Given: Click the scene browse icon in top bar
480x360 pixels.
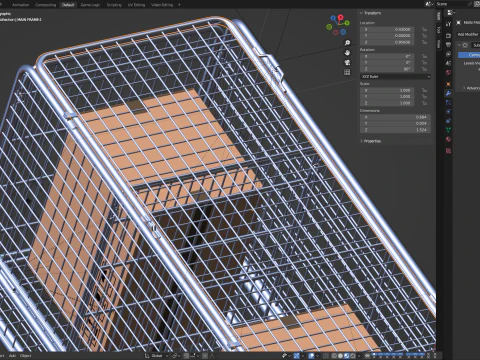Looking at the screenshot, I should point(429,4).
